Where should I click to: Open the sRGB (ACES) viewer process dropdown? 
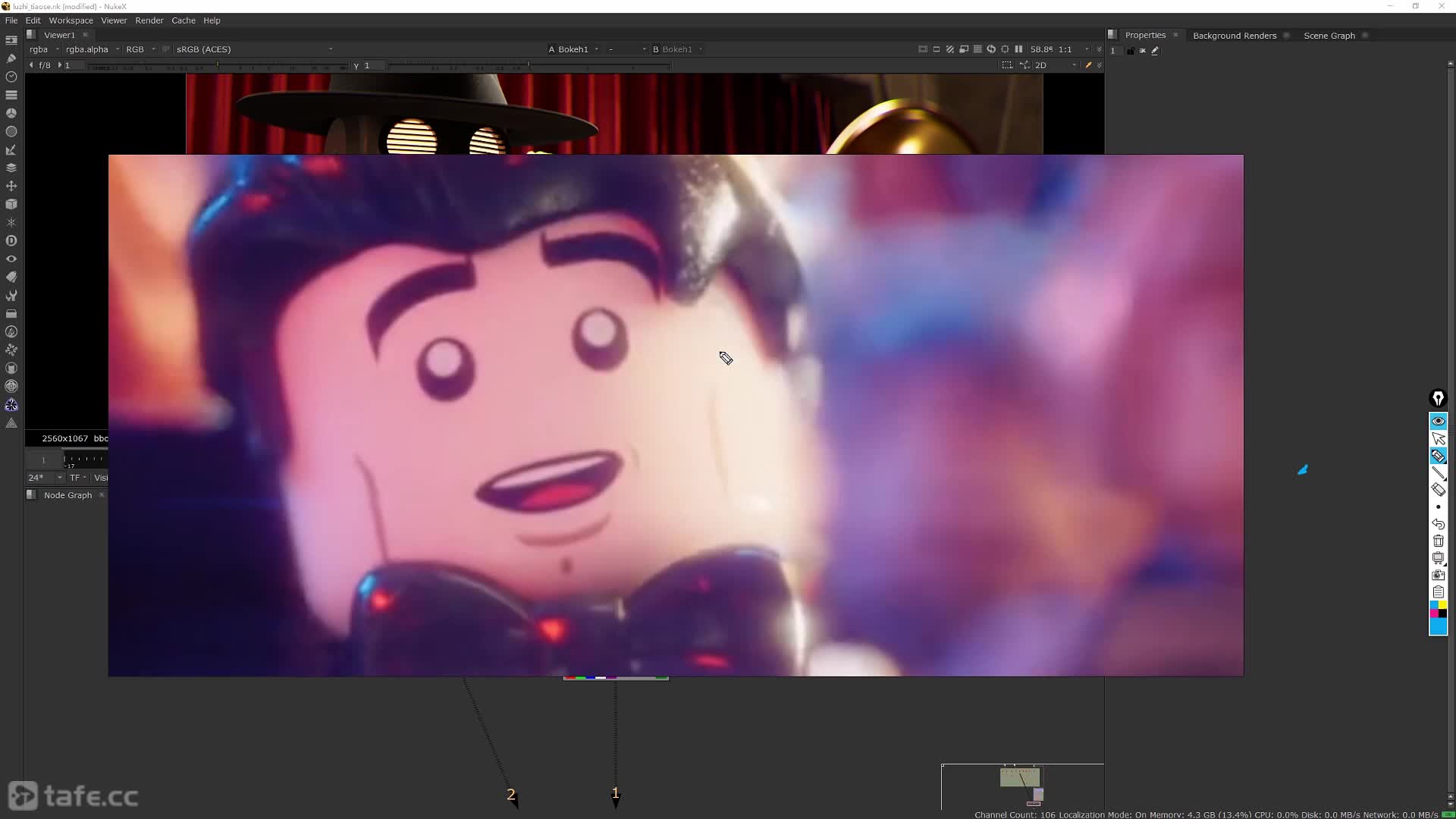(x=255, y=49)
